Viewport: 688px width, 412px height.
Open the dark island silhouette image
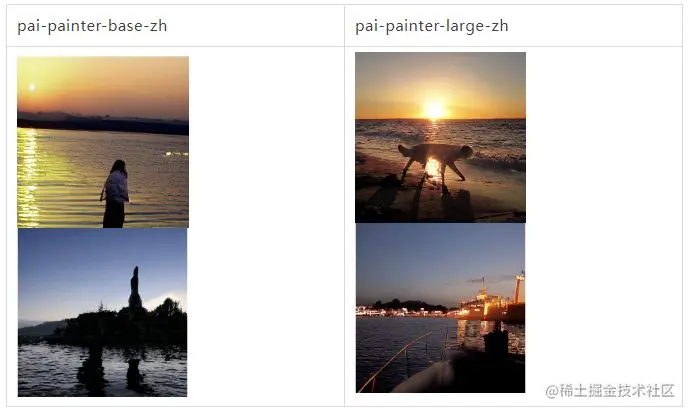click(102, 312)
